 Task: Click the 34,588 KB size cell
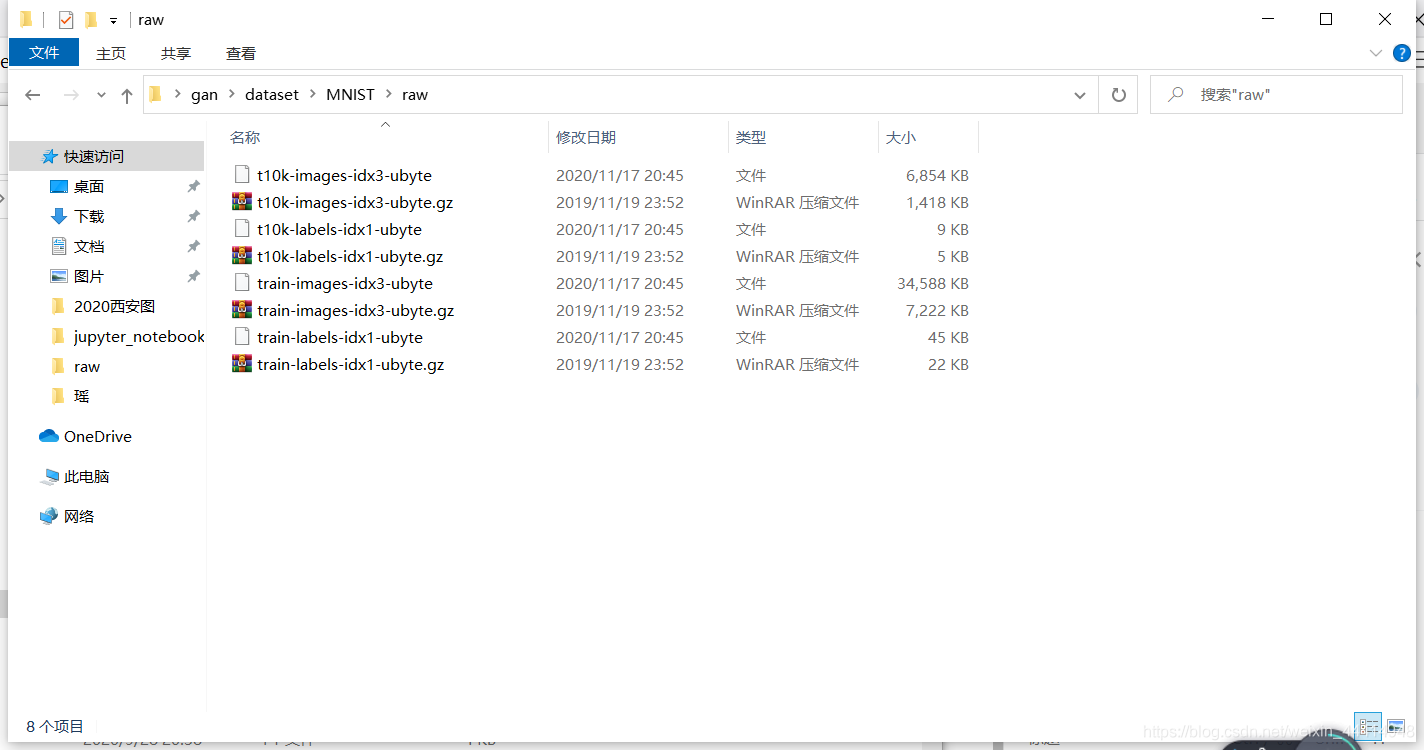click(x=933, y=284)
